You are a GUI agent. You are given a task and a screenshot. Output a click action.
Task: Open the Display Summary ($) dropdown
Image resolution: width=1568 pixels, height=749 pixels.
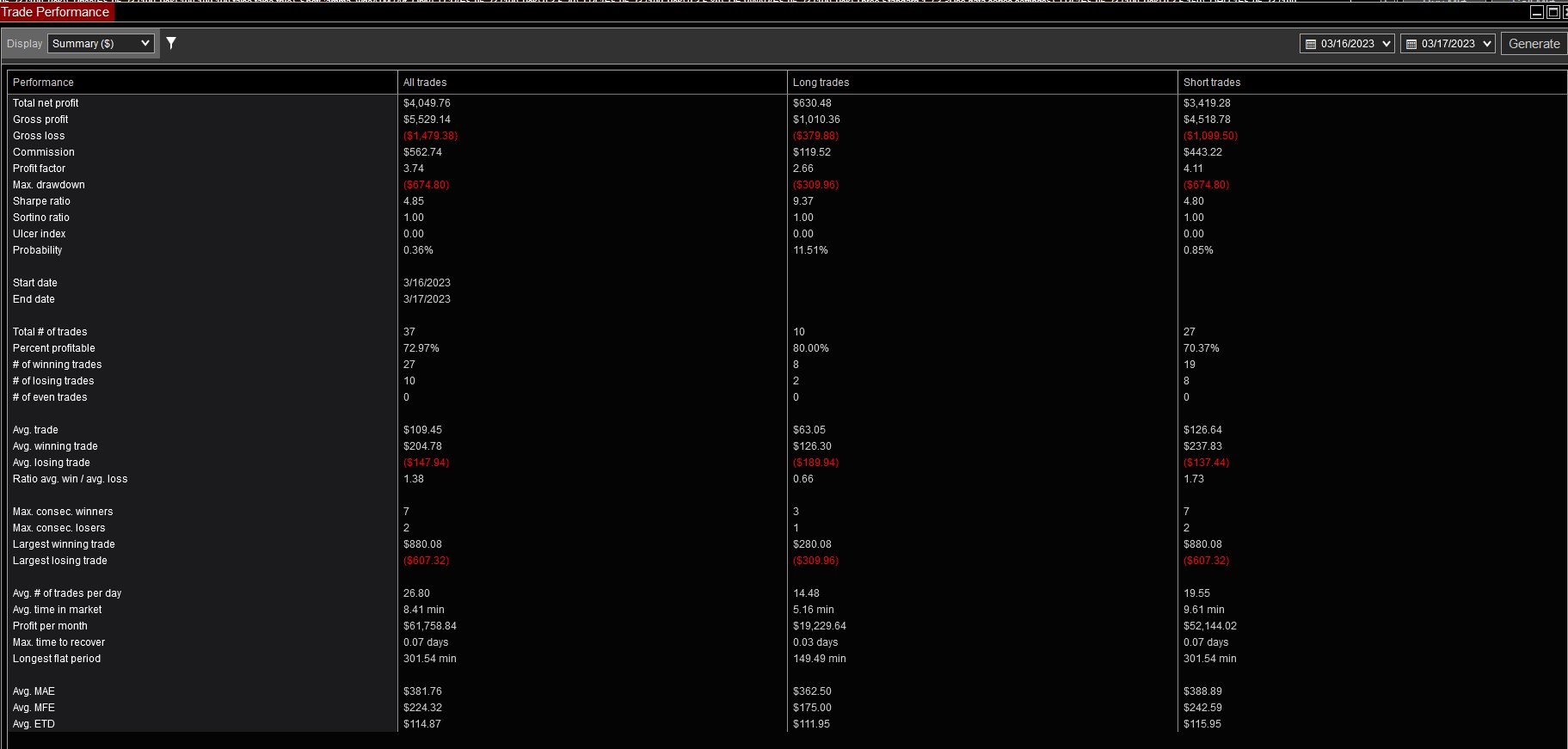101,43
